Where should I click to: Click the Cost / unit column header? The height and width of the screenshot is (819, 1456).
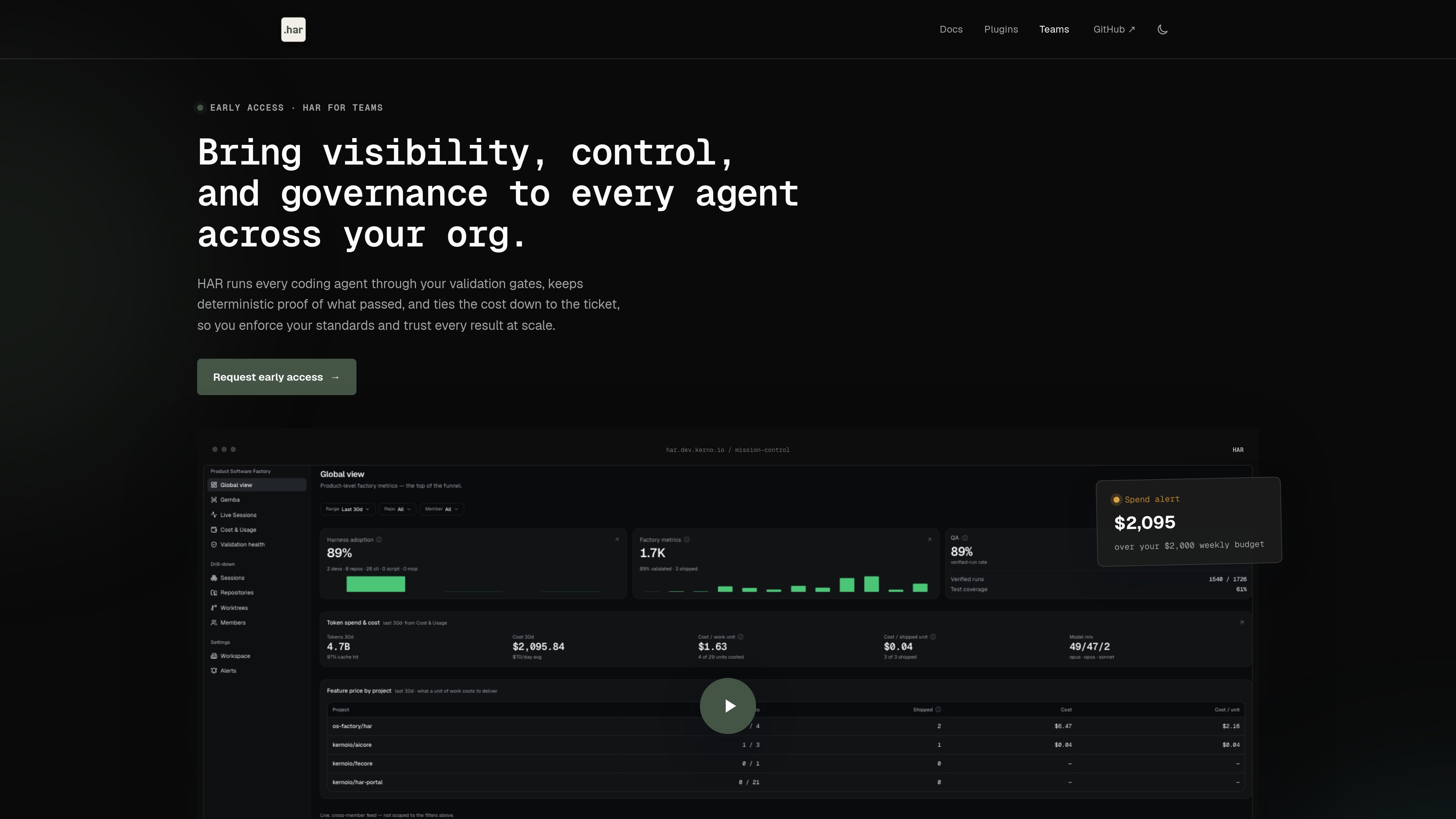click(1227, 710)
